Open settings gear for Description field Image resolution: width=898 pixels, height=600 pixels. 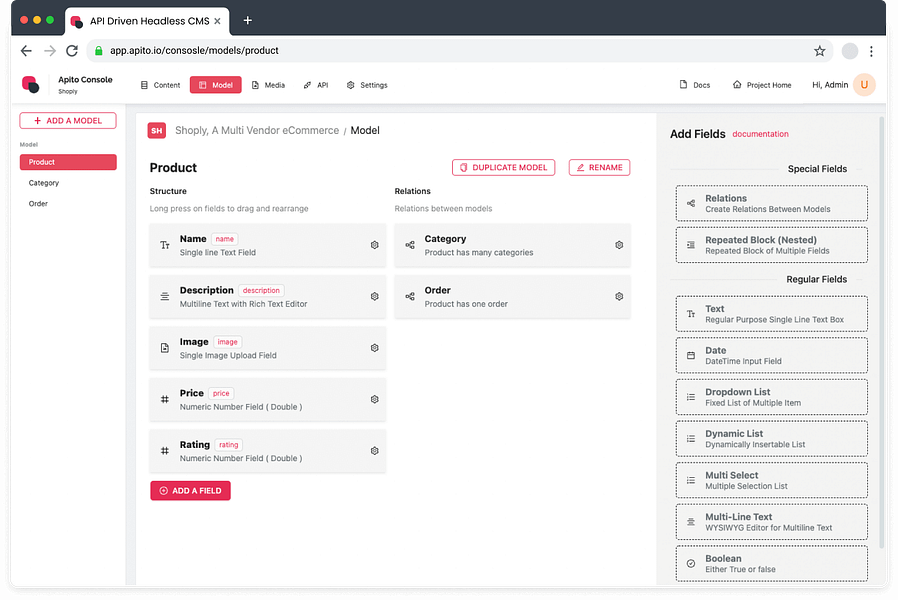click(x=375, y=297)
